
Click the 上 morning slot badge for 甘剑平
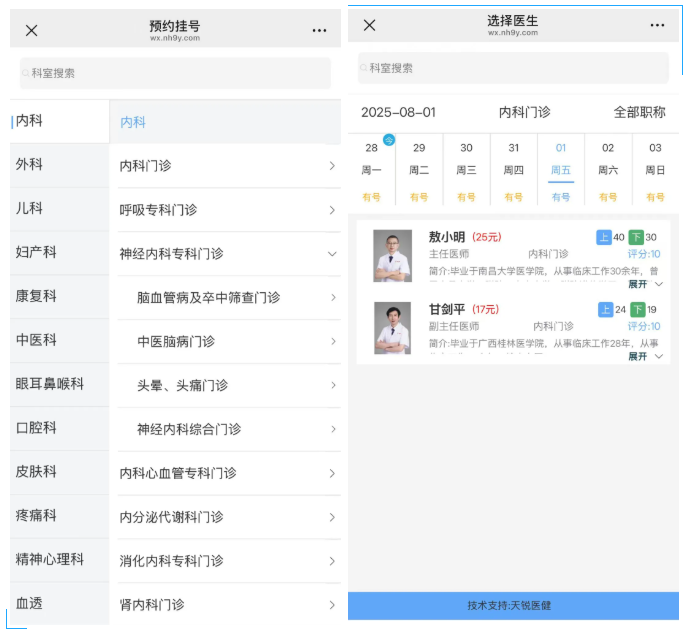pyautogui.click(x=605, y=309)
